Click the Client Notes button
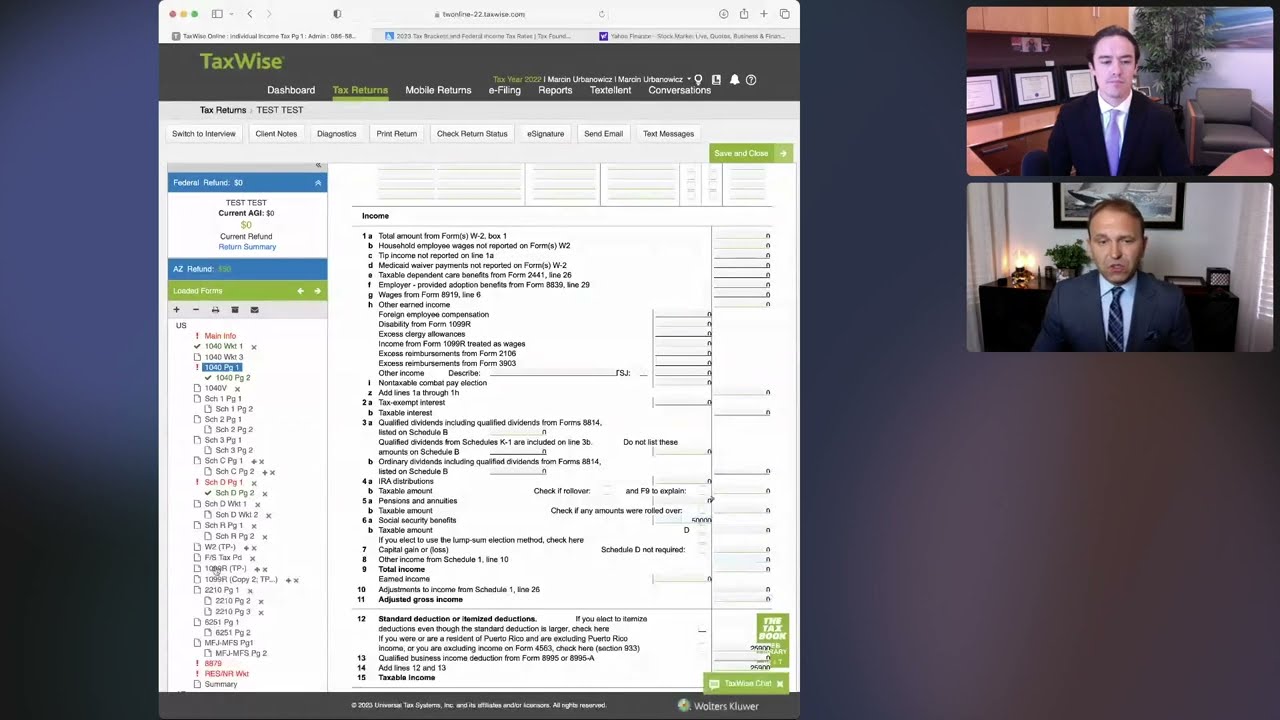This screenshot has width=1280, height=720. point(276,134)
